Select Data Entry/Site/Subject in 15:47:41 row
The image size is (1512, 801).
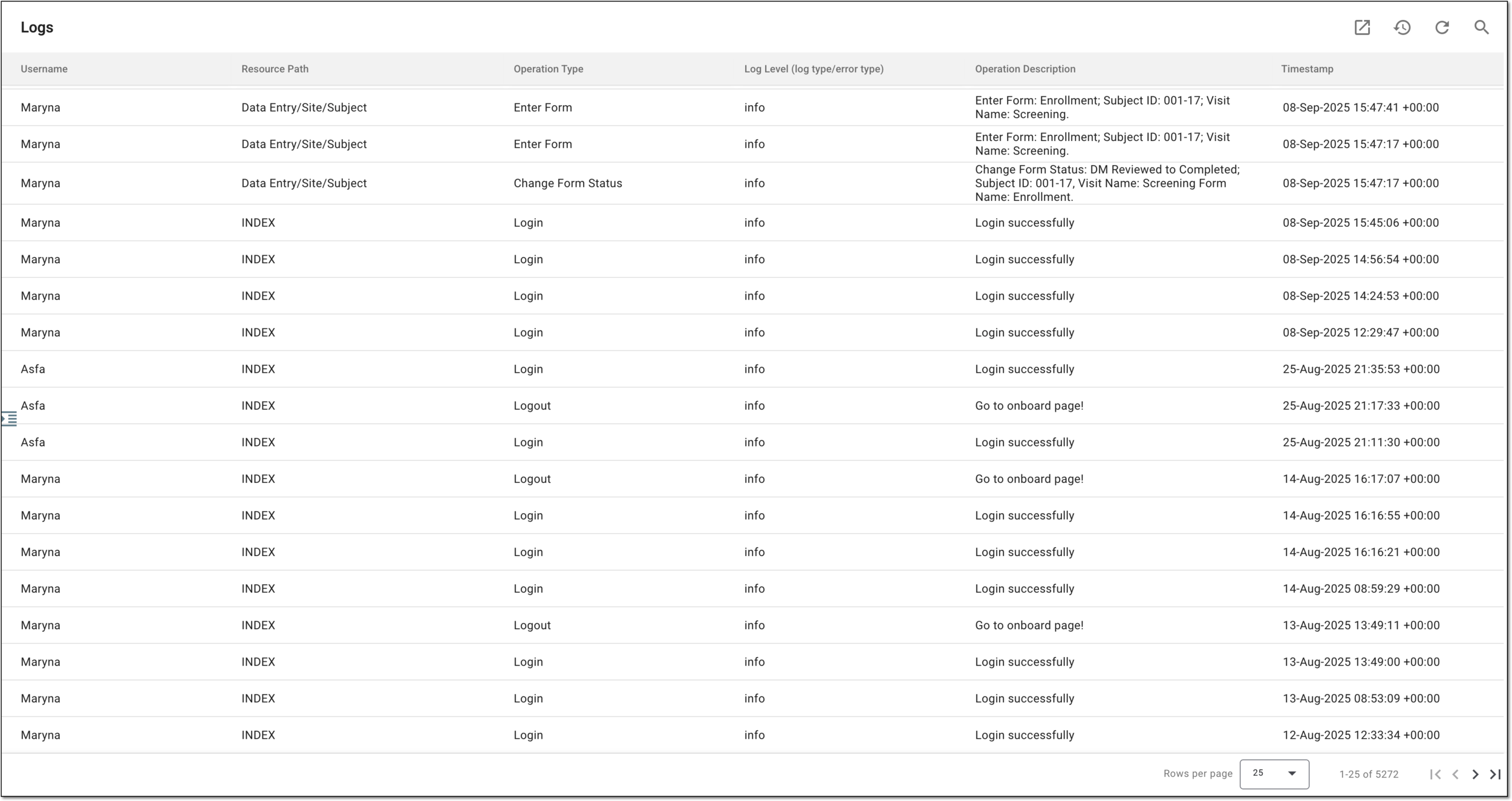(x=304, y=108)
